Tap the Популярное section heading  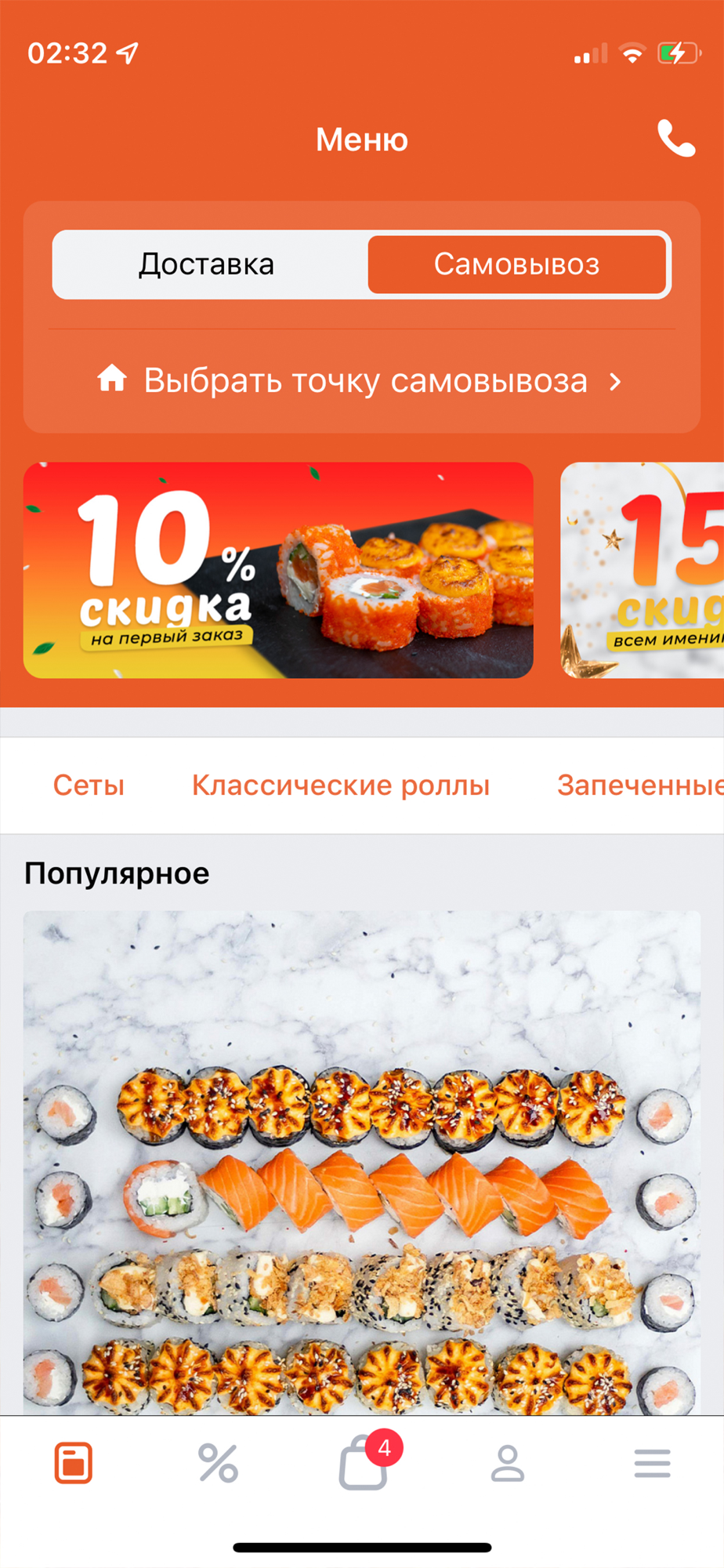click(x=117, y=873)
